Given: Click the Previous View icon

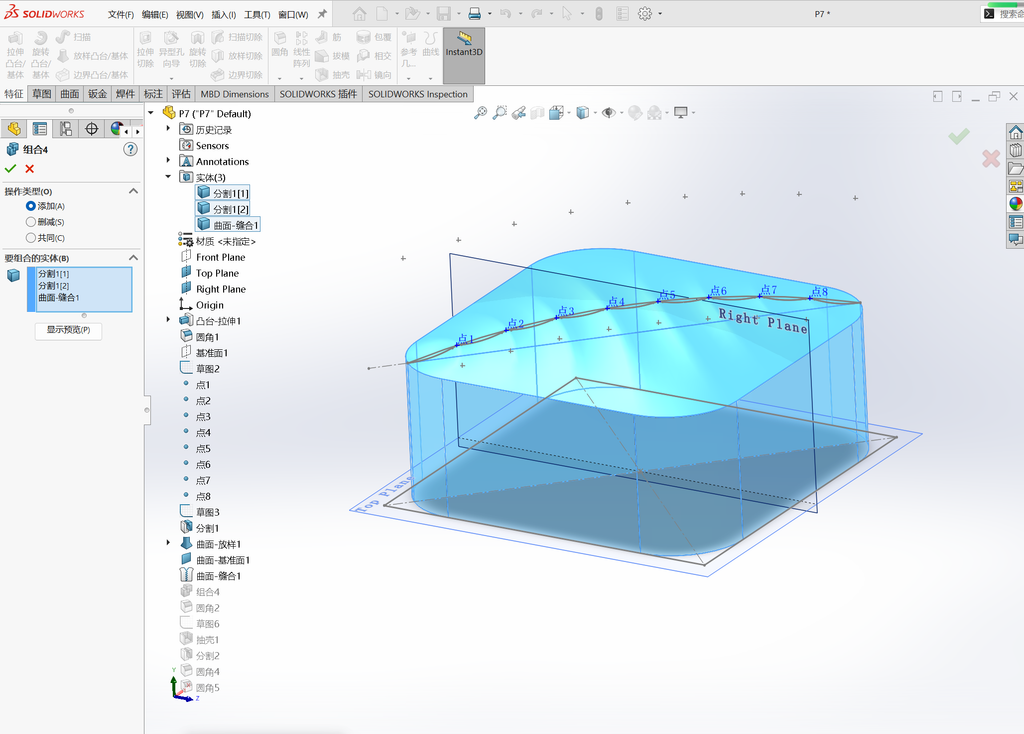Looking at the screenshot, I should click(519, 113).
